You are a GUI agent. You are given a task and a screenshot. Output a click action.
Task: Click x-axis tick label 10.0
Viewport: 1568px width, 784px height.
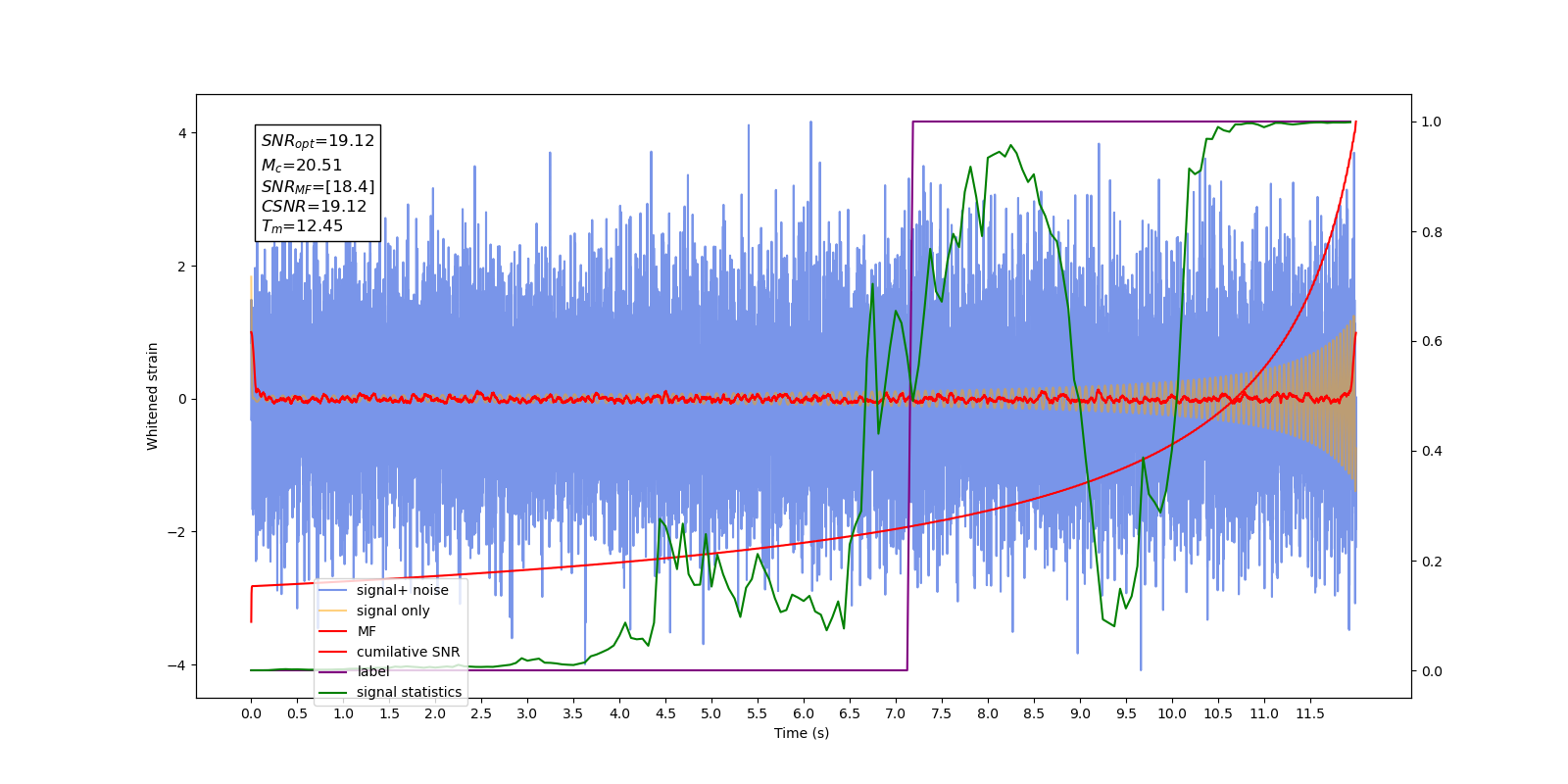pos(1172,713)
